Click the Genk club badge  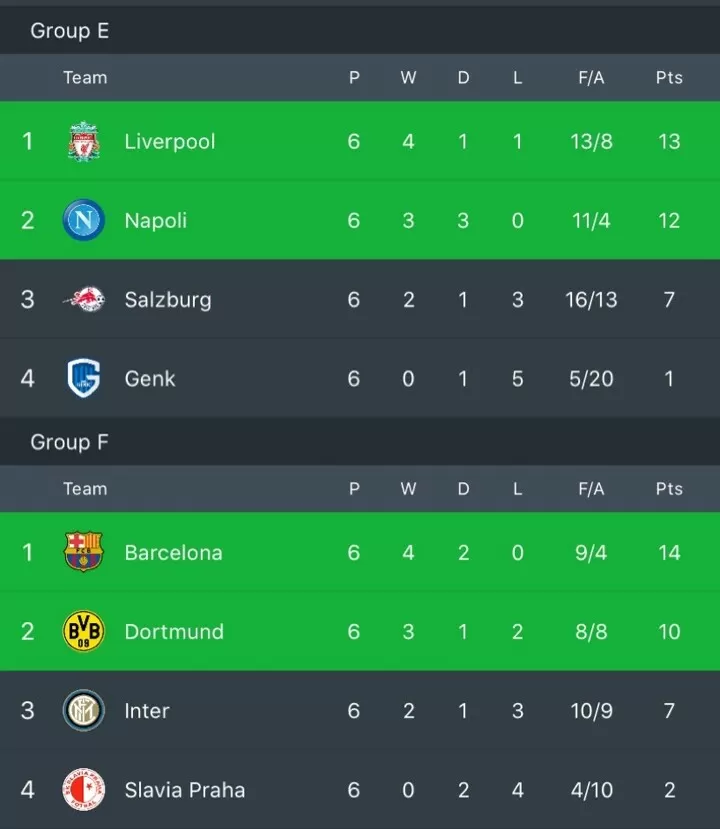coord(84,378)
